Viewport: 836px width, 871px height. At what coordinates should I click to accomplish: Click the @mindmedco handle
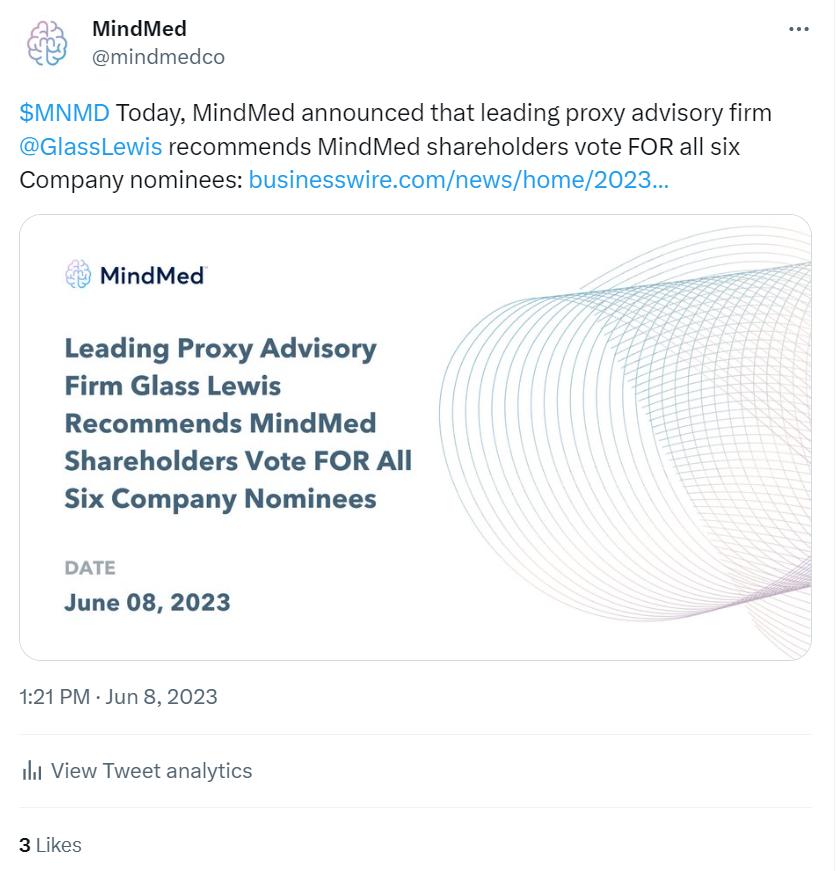[158, 57]
